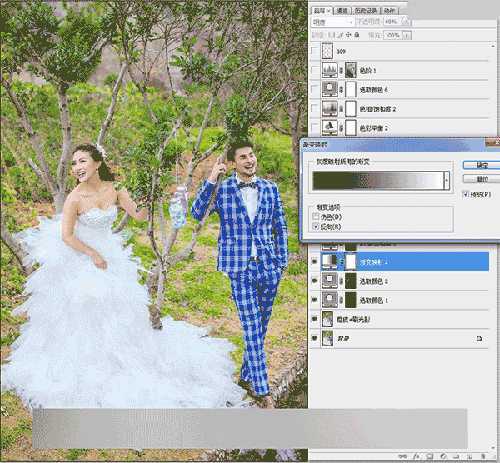Viewport: 500px width, 463px height.
Task: Click the gradient preview bar to edit
Action: tap(378, 181)
